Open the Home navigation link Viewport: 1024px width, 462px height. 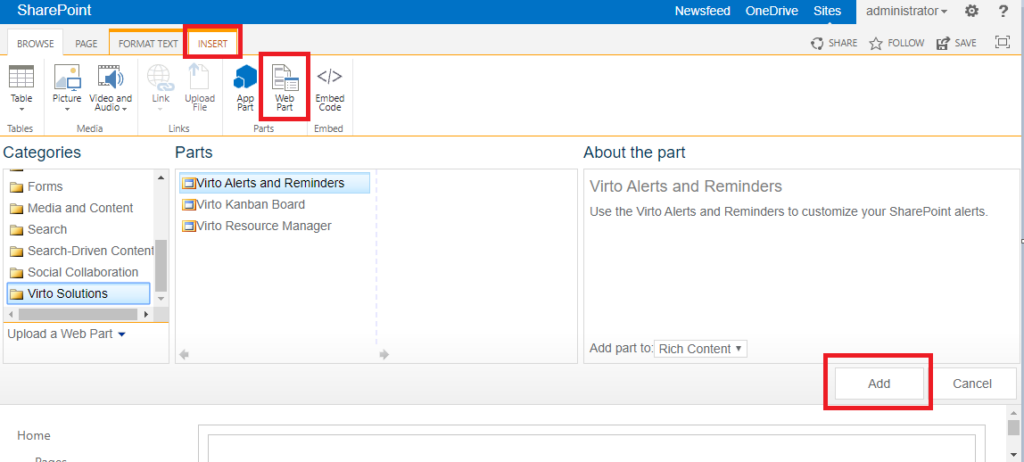pyautogui.click(x=33, y=436)
